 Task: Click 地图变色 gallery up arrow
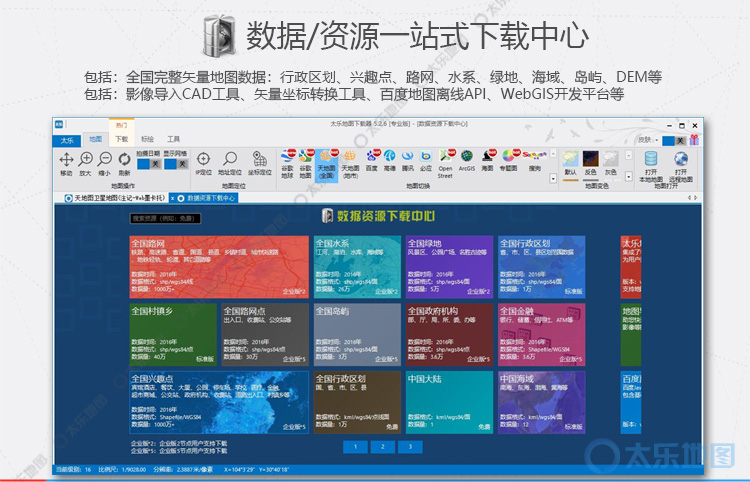[x=629, y=155]
